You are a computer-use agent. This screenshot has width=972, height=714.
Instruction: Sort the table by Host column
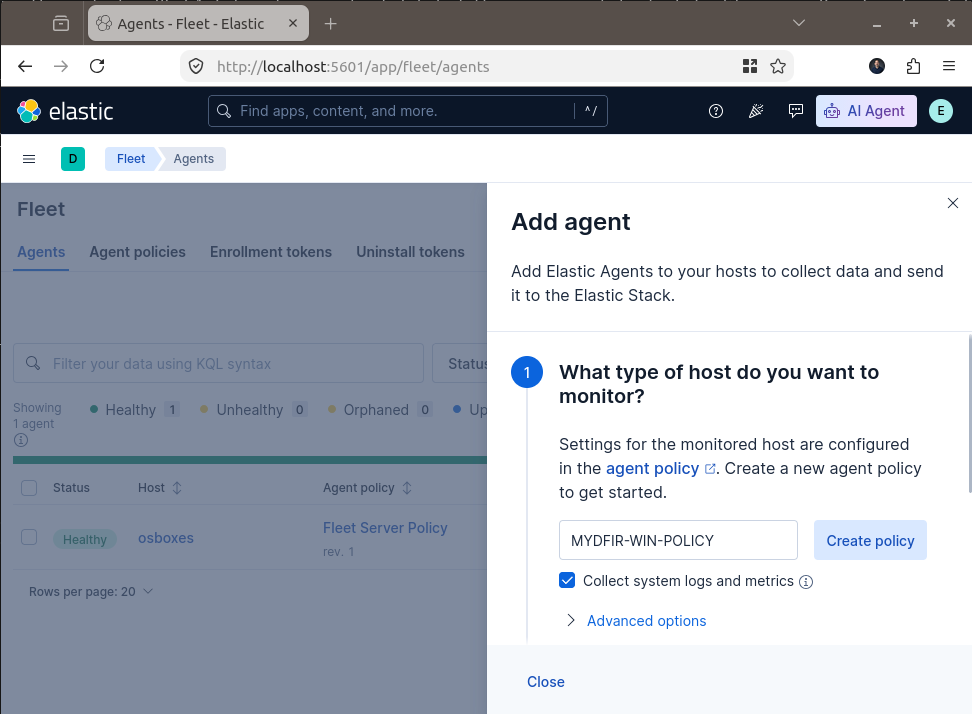(x=159, y=488)
